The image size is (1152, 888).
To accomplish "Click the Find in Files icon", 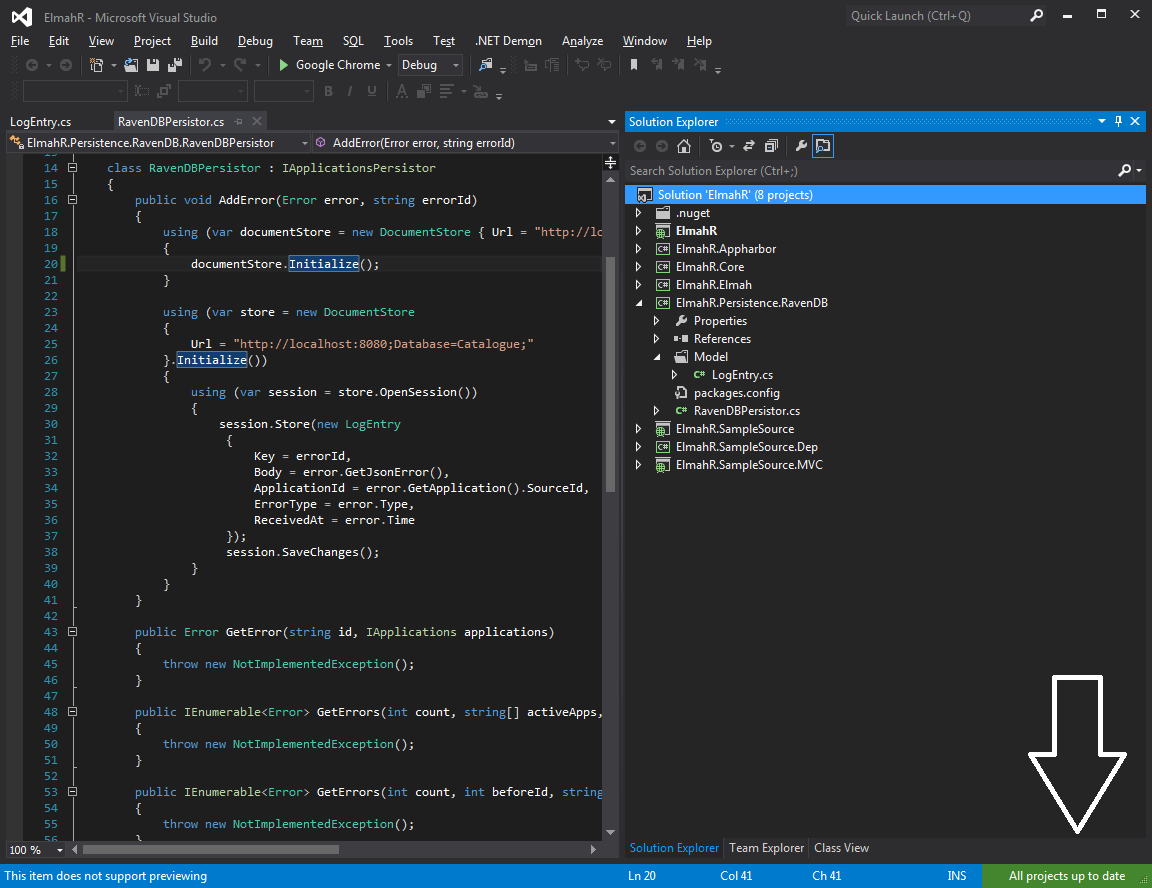I will 486,65.
